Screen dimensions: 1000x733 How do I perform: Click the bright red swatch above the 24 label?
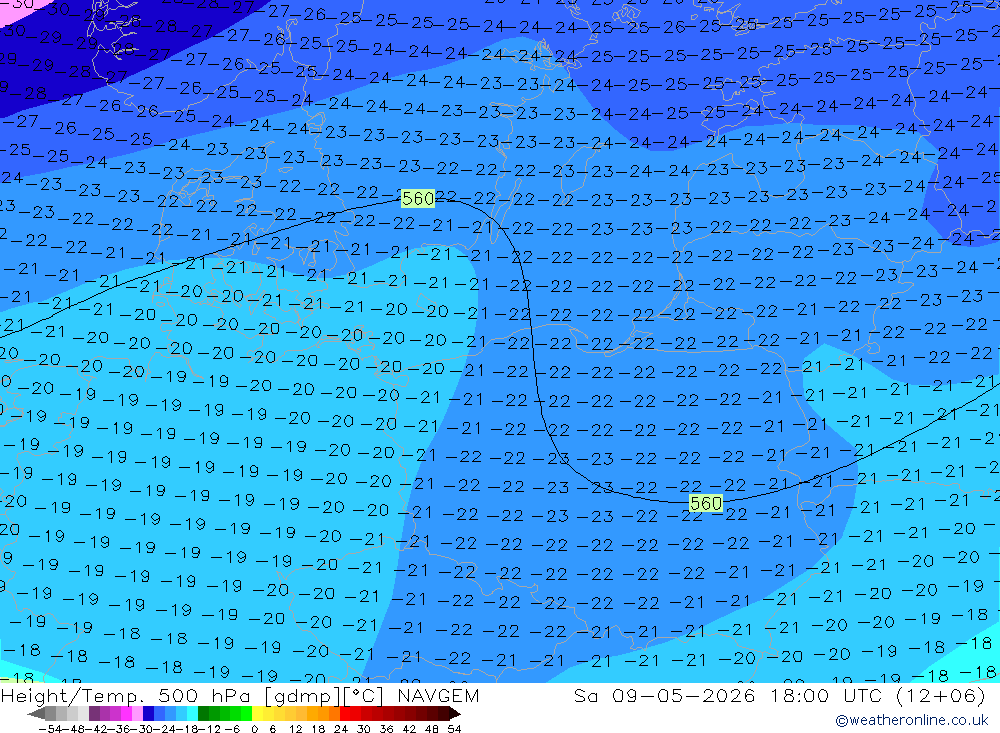[x=345, y=714]
